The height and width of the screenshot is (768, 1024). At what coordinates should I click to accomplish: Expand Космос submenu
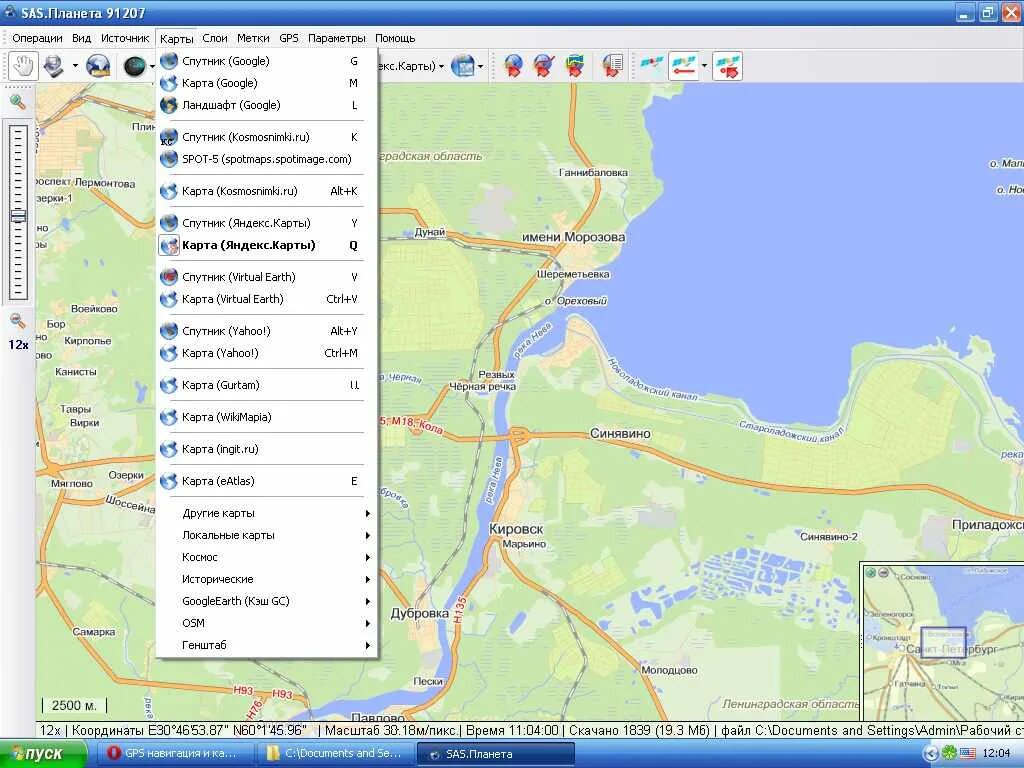(266, 558)
